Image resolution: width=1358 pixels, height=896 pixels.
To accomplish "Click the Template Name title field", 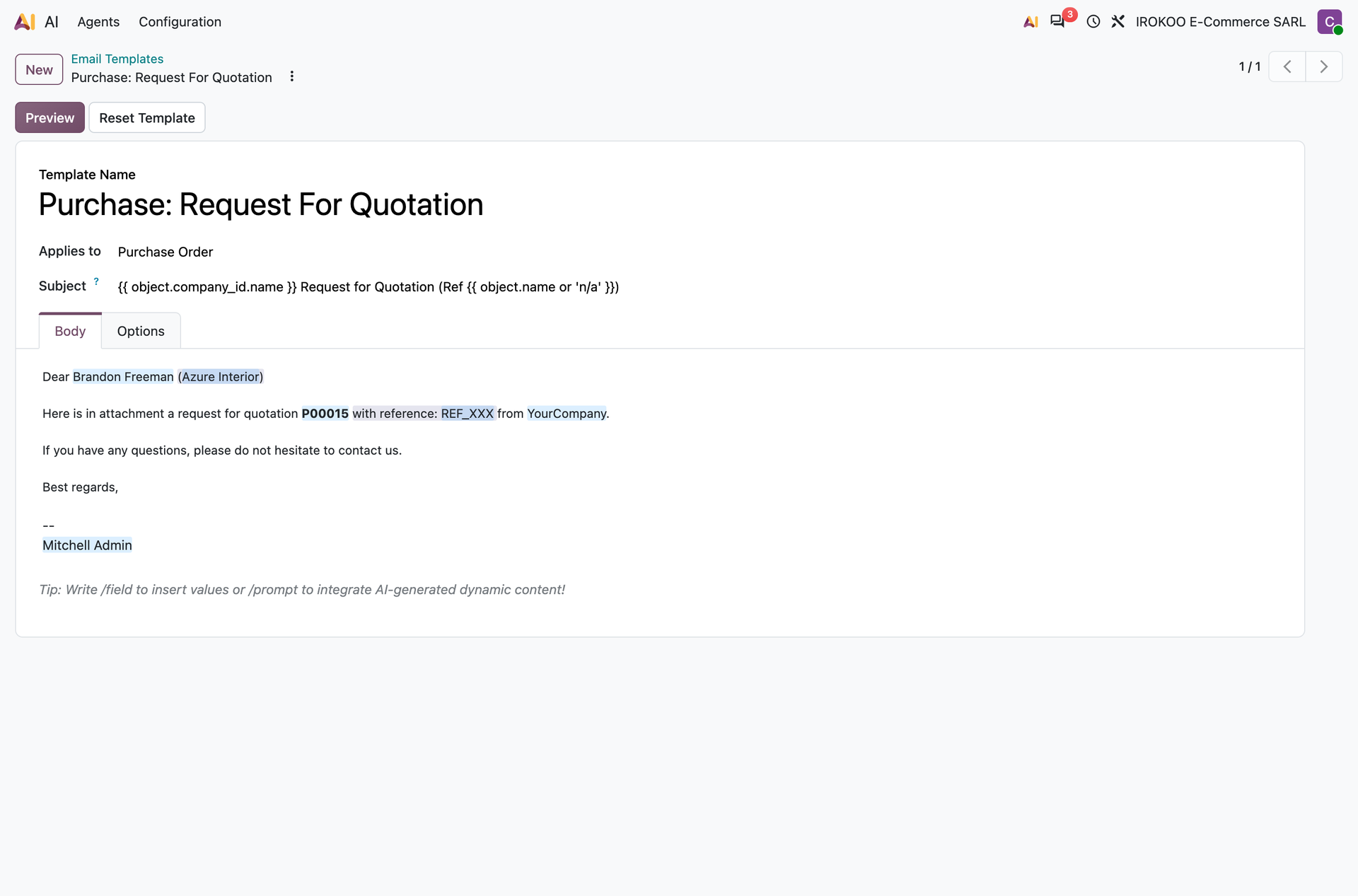I will (261, 204).
